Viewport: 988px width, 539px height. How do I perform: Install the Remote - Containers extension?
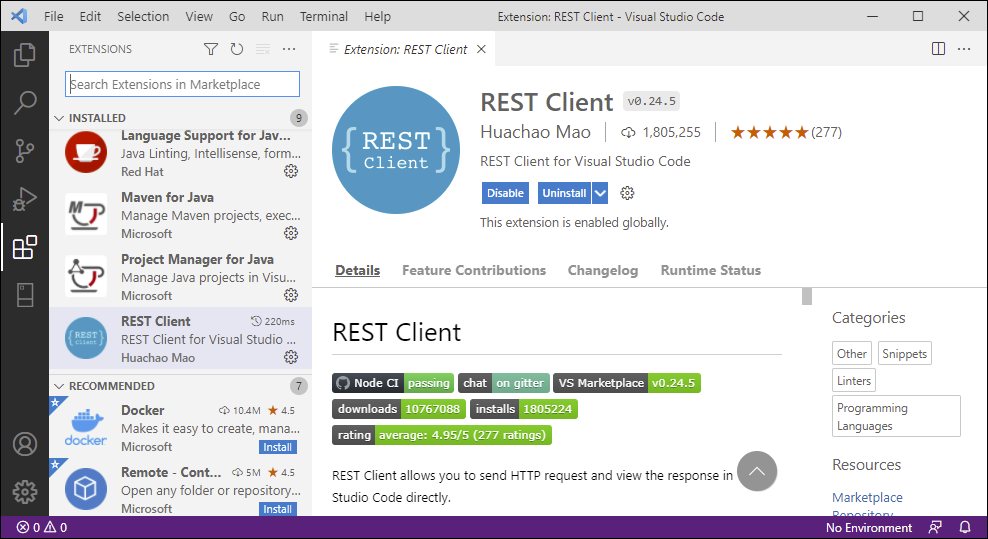pos(278,509)
